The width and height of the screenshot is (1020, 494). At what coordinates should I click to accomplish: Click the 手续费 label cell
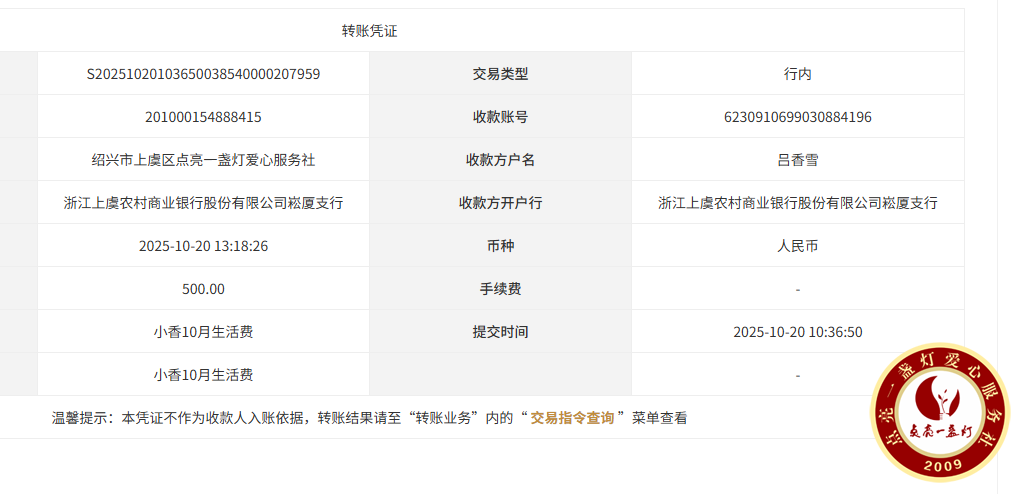(500, 289)
